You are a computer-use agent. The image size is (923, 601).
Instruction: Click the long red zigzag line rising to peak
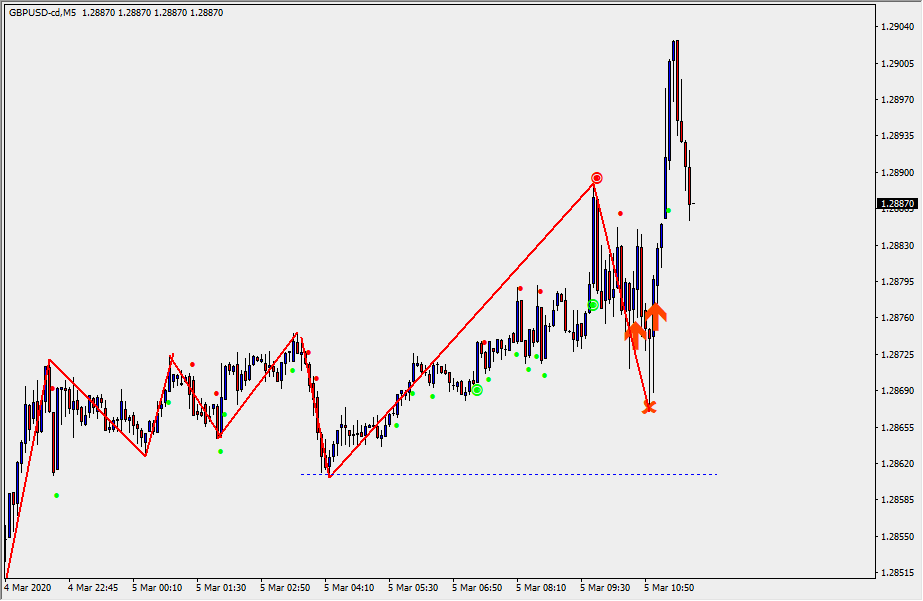click(462, 326)
